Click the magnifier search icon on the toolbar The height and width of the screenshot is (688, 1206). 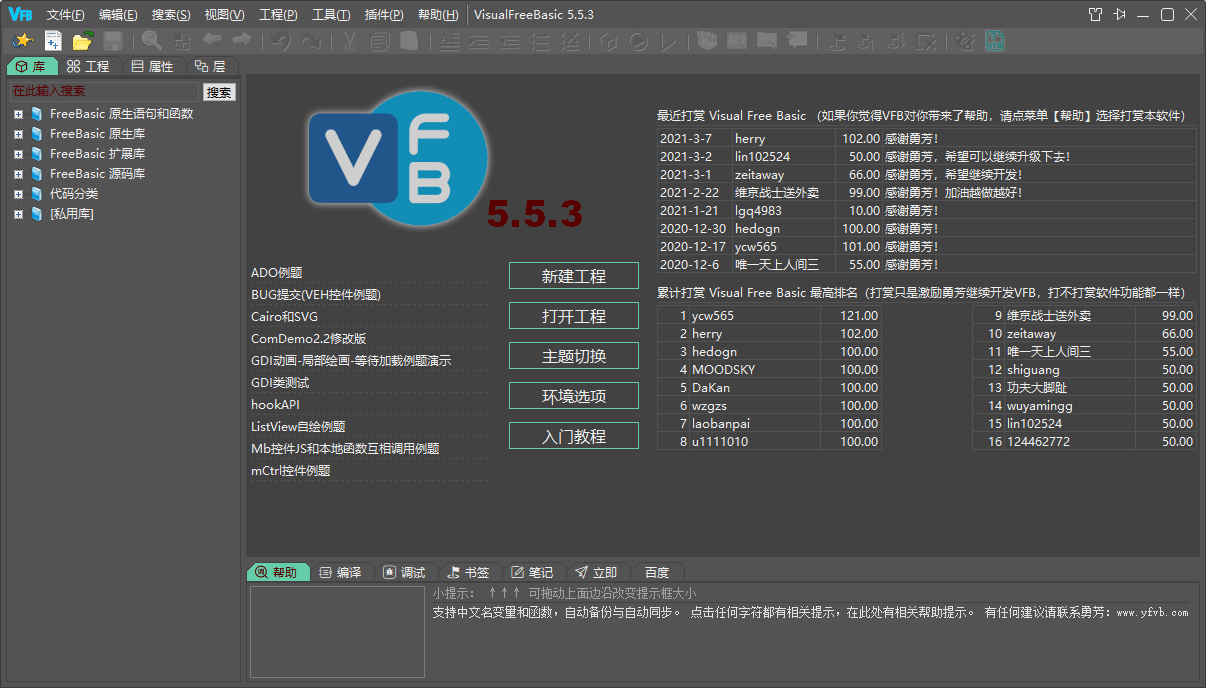tap(150, 40)
